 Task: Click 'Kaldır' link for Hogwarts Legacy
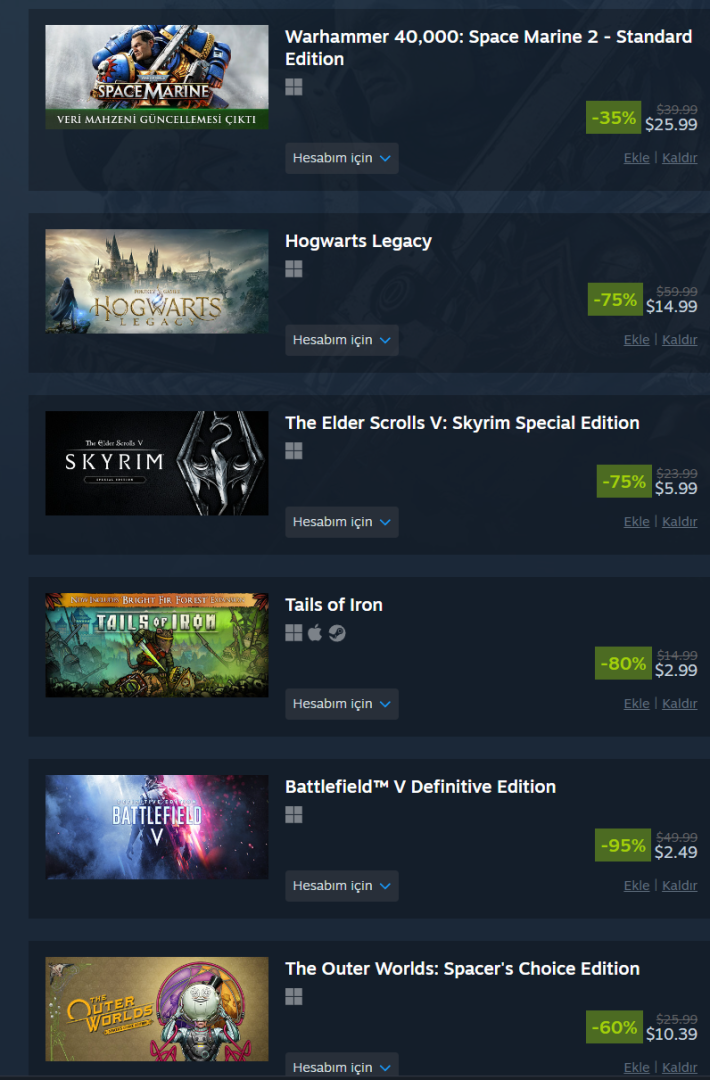click(680, 340)
